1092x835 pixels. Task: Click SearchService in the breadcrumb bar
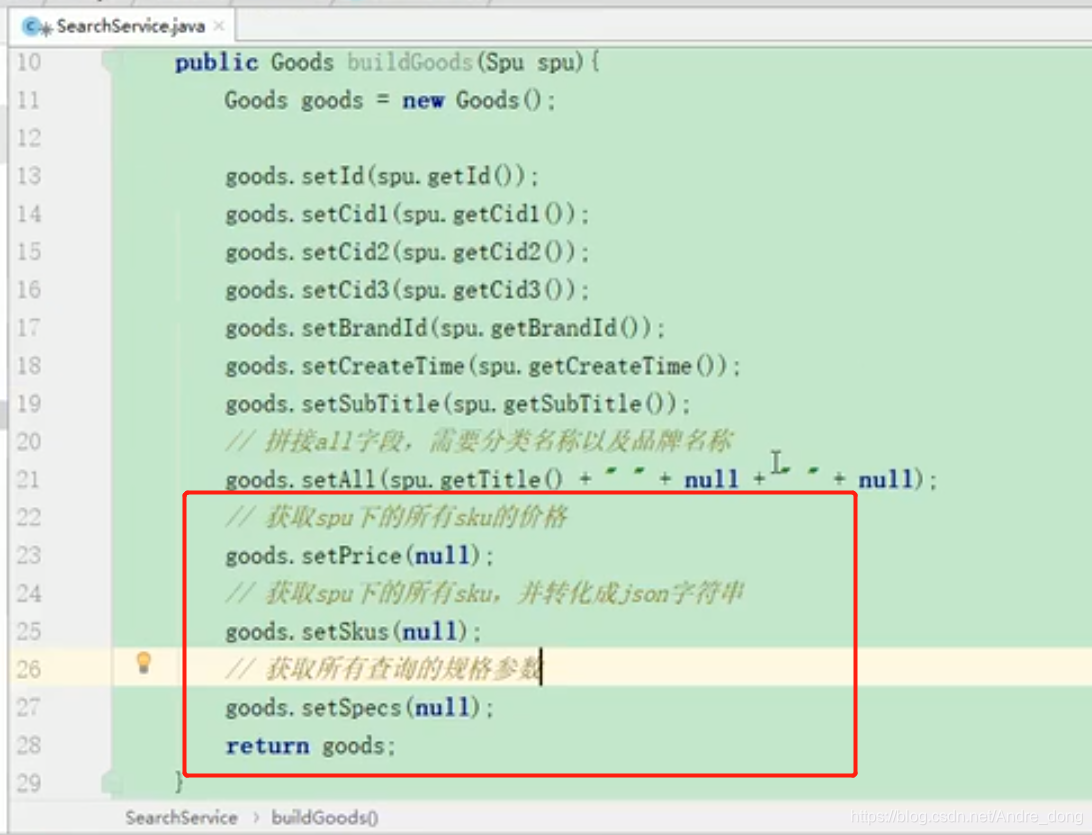pyautogui.click(x=181, y=817)
